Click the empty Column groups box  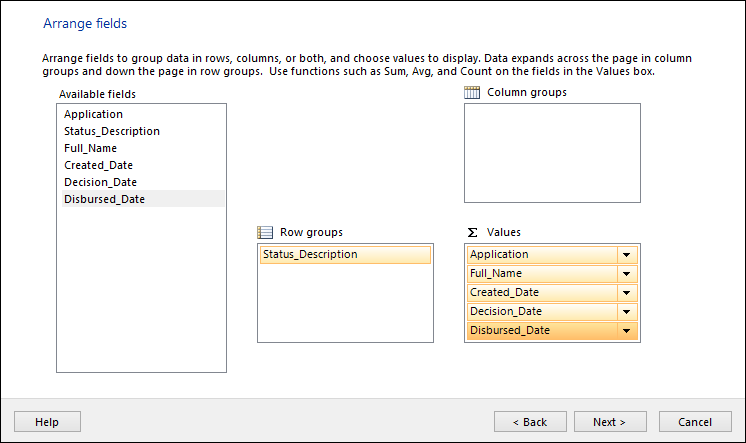[x=552, y=153]
